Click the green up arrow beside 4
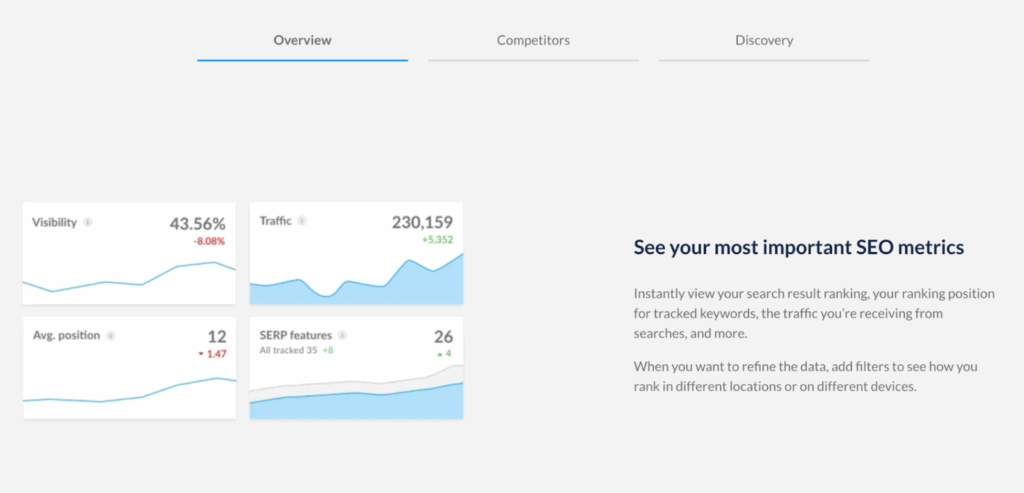Image resolution: width=1024 pixels, height=493 pixels. click(x=438, y=354)
